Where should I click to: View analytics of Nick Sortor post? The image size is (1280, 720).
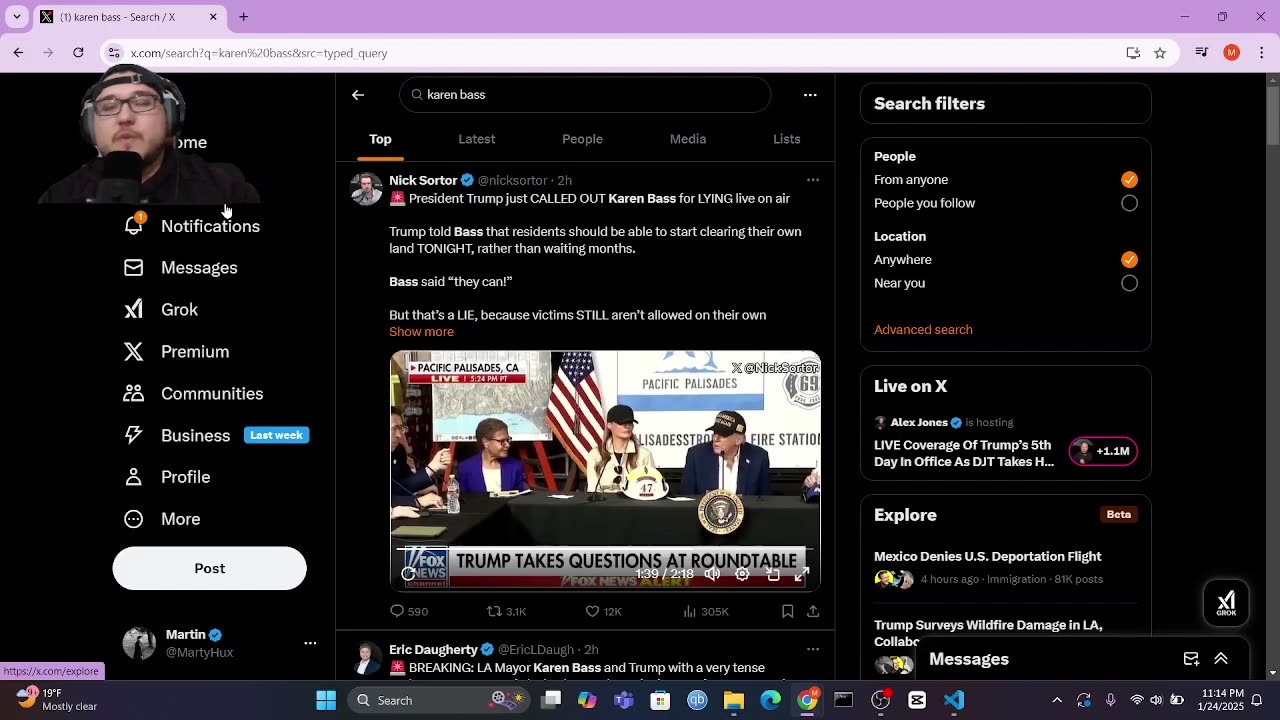[x=689, y=611]
